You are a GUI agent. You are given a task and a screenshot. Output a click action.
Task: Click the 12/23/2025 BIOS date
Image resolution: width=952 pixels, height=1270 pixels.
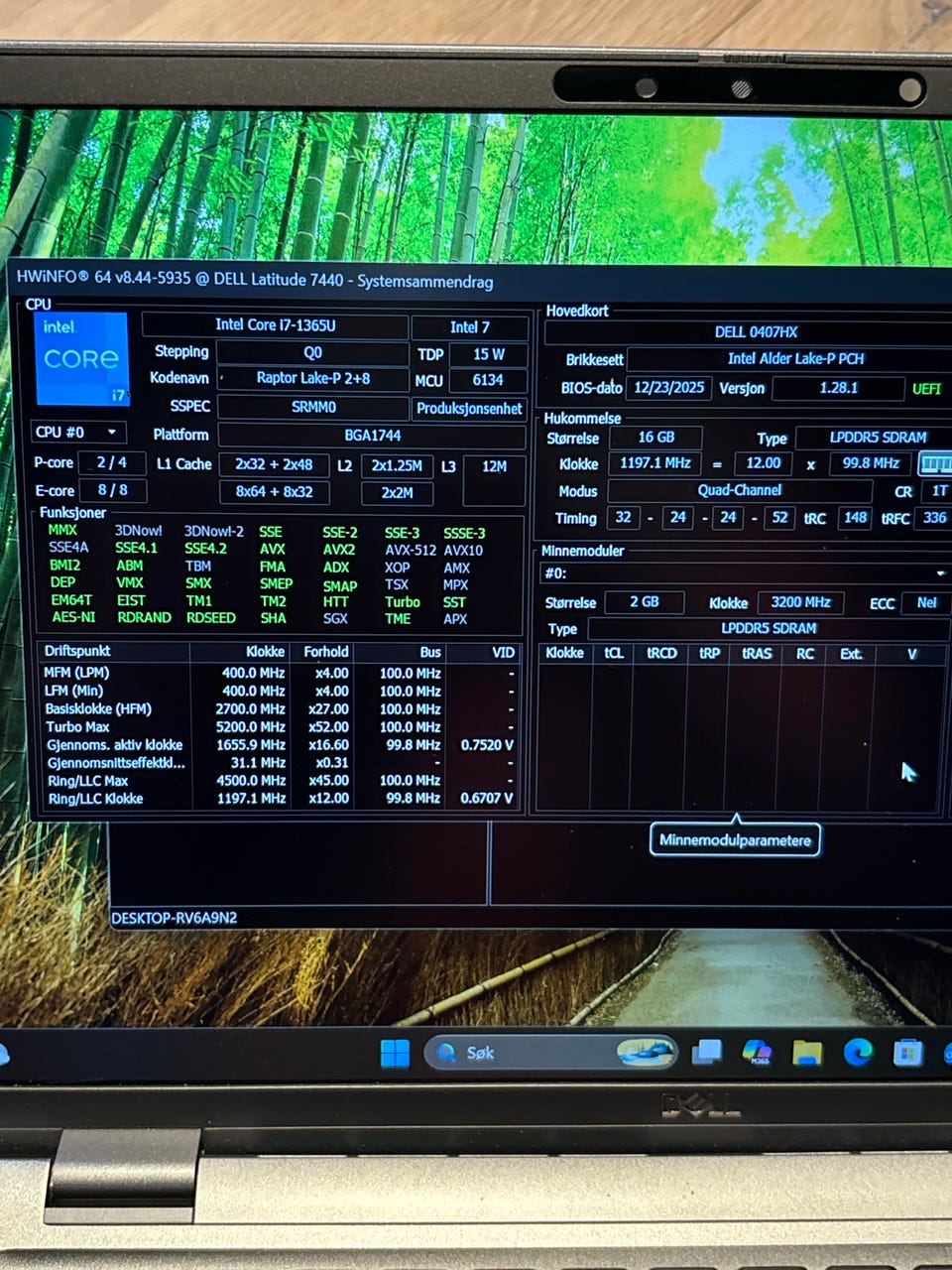pos(669,387)
